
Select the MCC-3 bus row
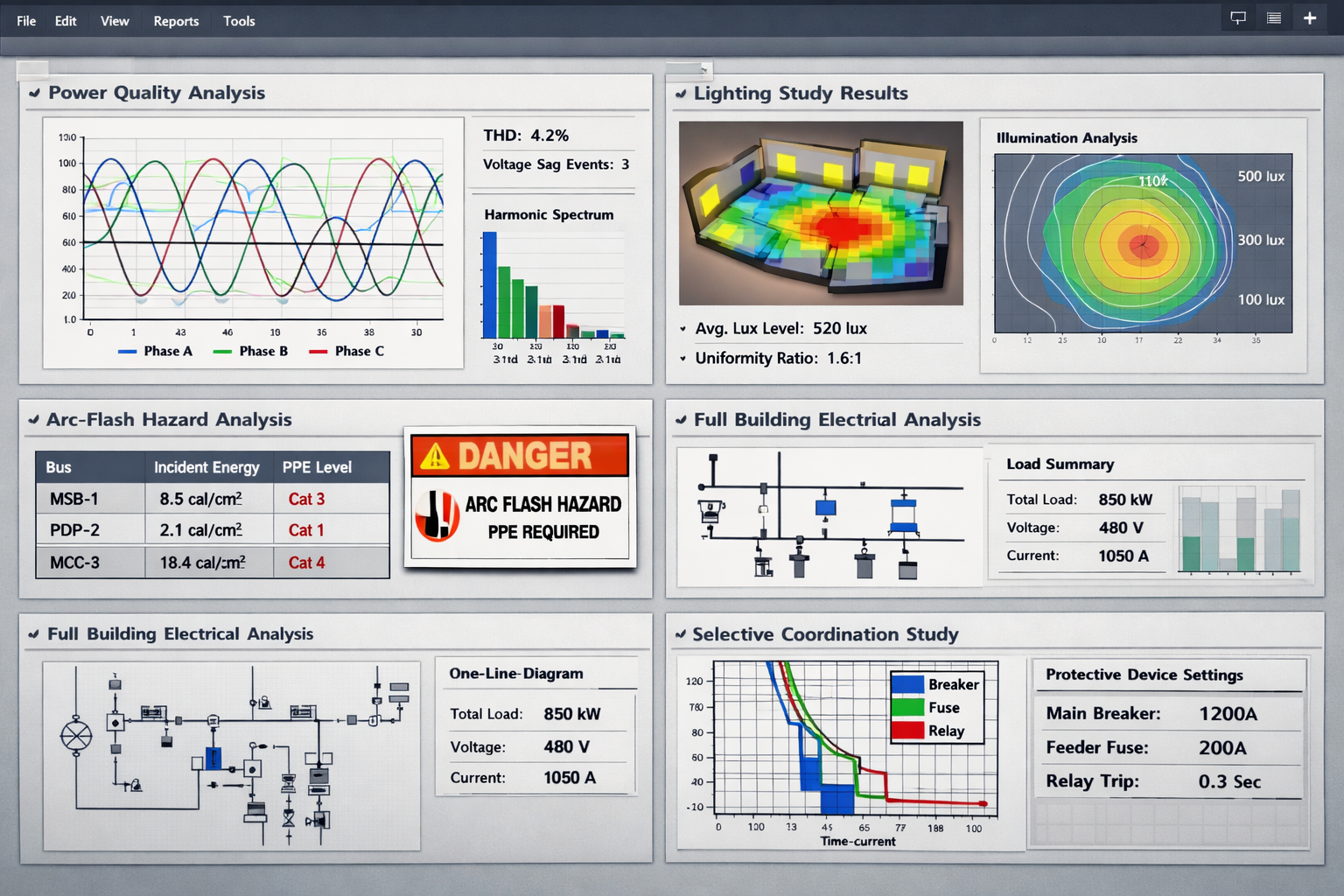213,563
